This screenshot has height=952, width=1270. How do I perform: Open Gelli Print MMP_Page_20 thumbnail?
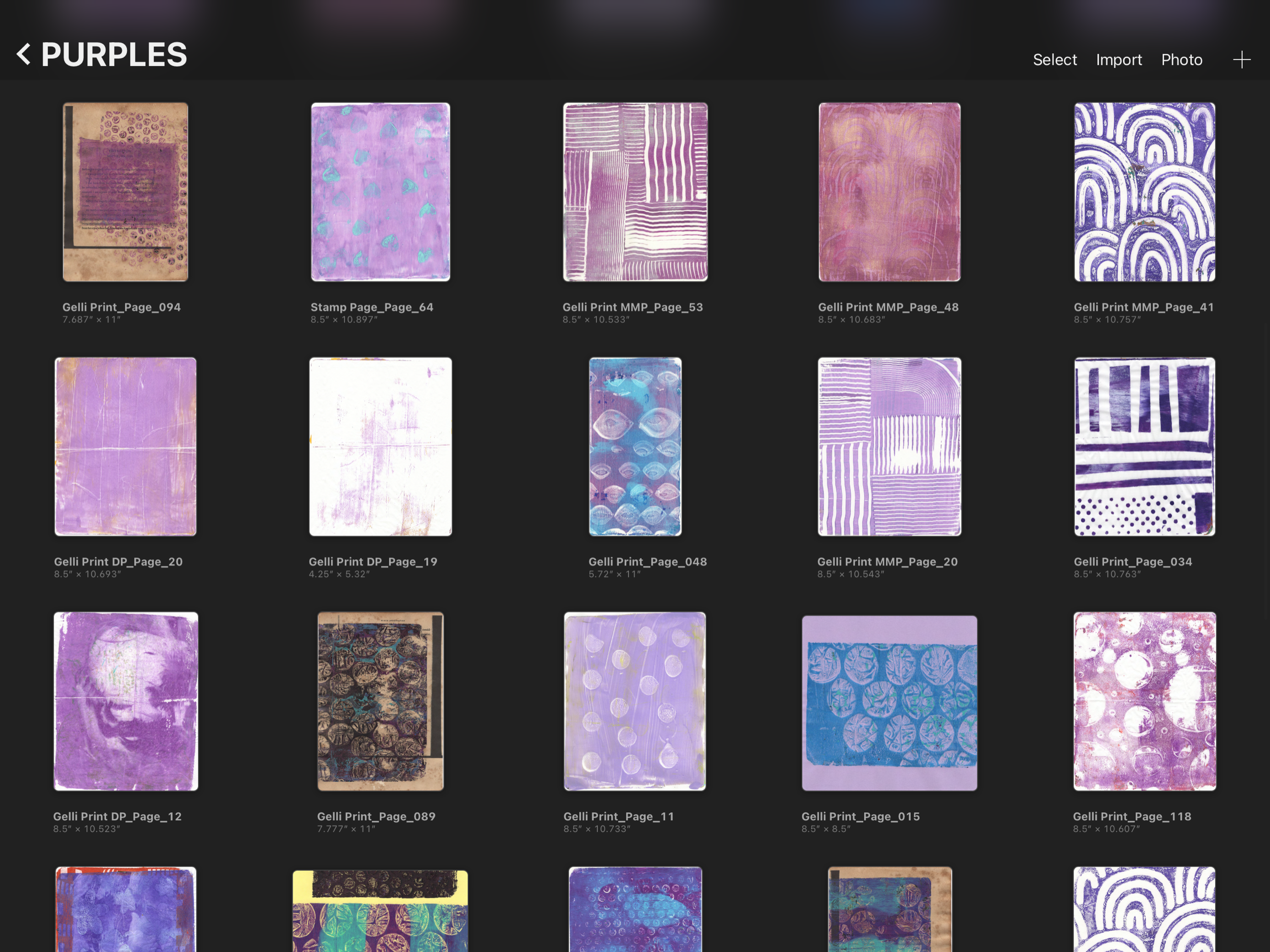pos(889,447)
